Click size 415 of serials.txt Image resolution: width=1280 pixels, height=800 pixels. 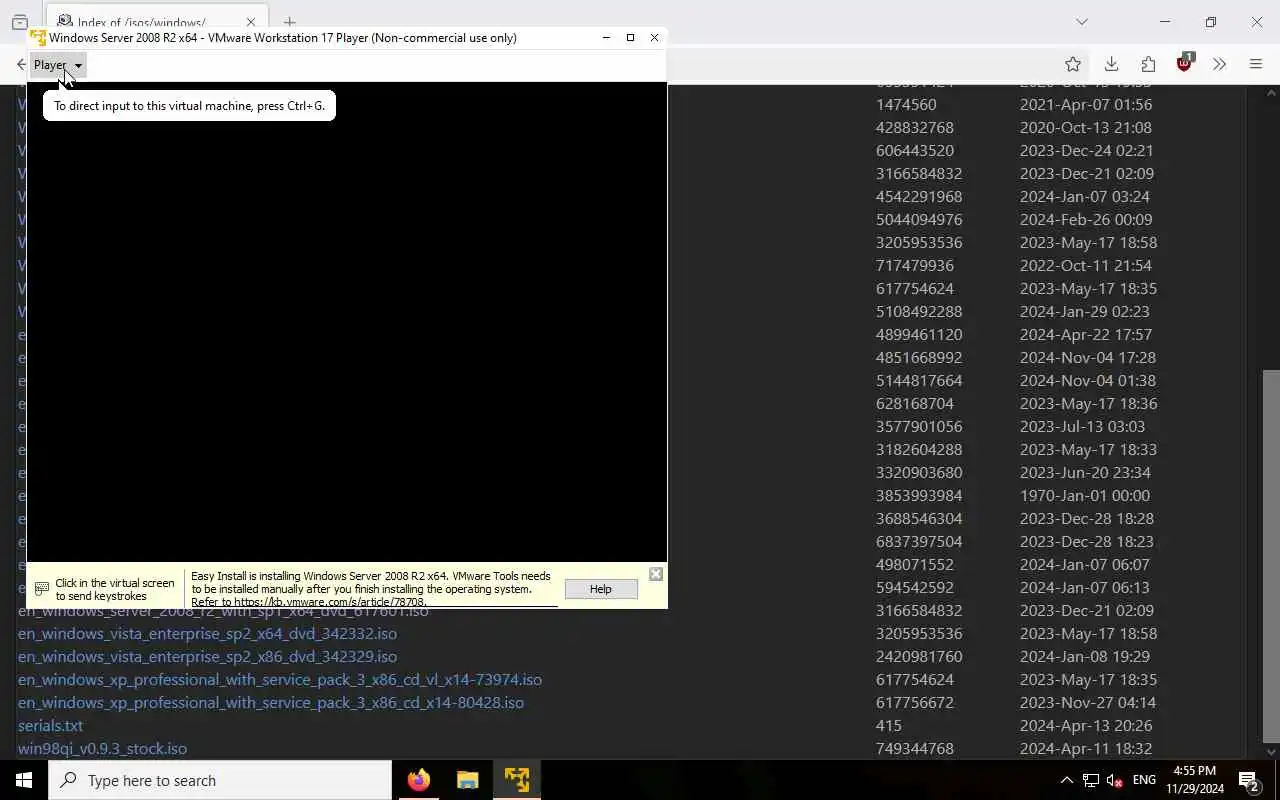point(889,725)
